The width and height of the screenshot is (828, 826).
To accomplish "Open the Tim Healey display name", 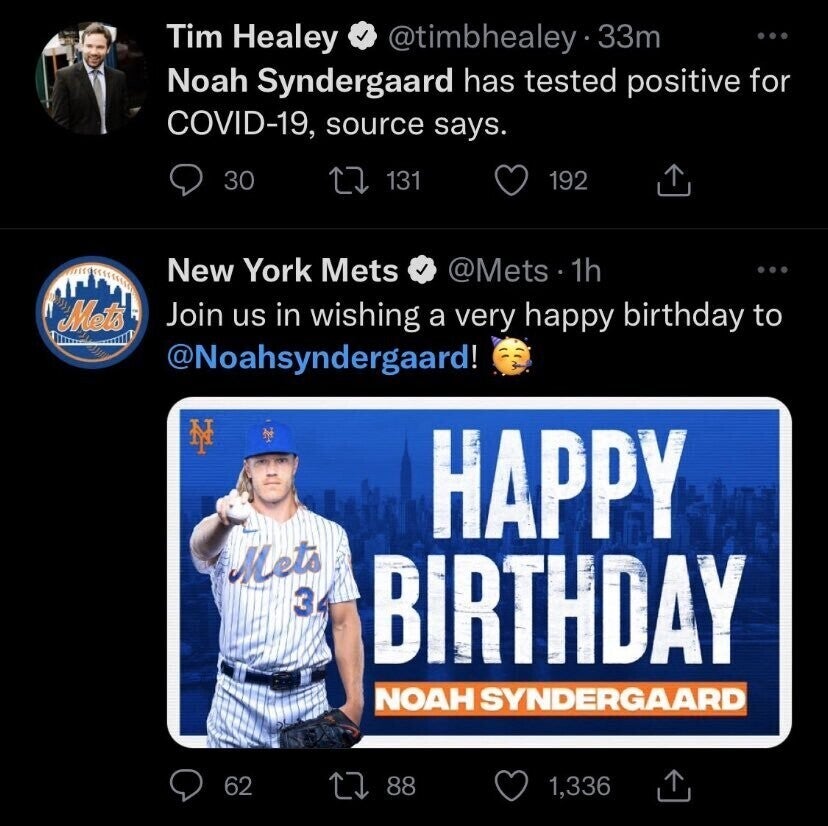I will pyautogui.click(x=252, y=37).
